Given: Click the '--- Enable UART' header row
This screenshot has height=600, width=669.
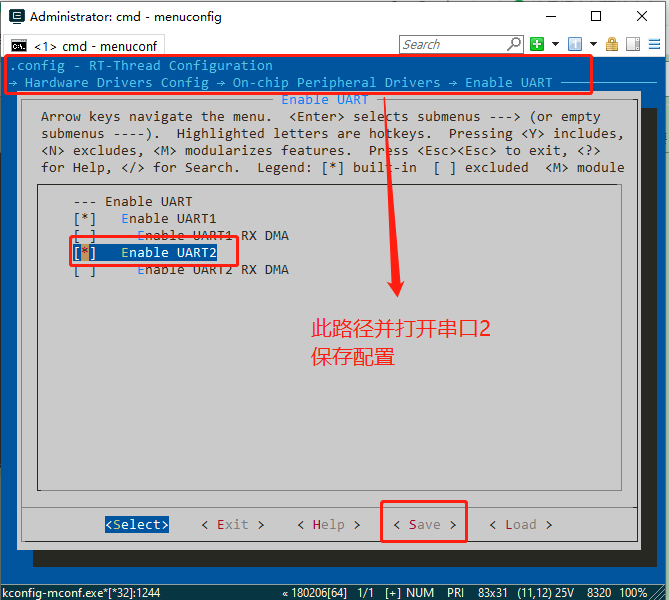Looking at the screenshot, I should click(133, 201).
